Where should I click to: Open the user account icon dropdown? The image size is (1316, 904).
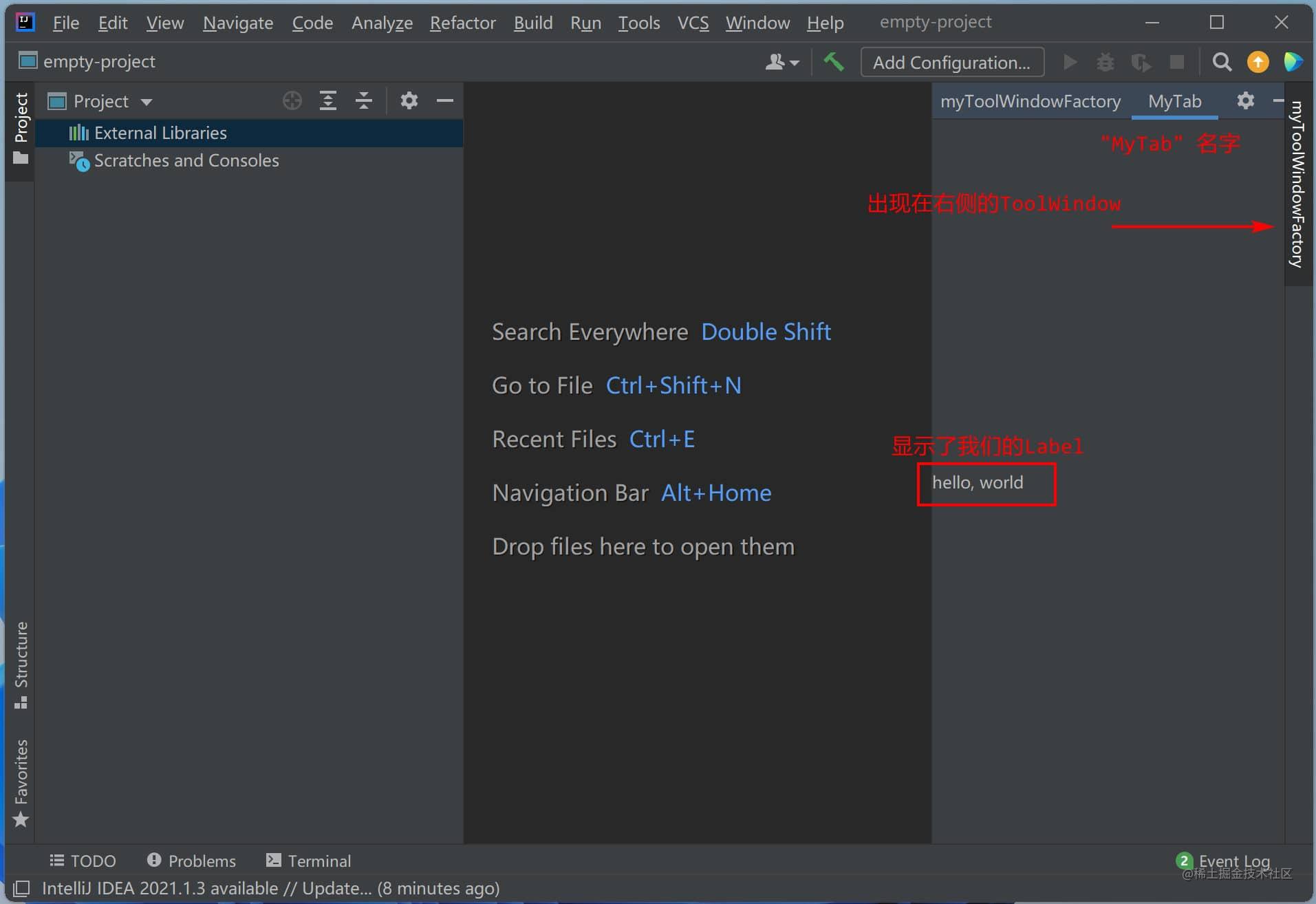pyautogui.click(x=782, y=63)
